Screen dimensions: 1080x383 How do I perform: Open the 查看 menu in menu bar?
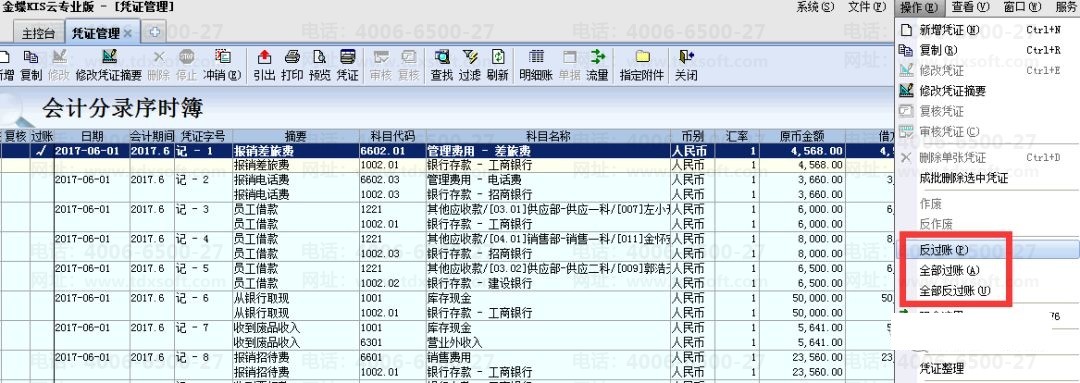[970, 8]
